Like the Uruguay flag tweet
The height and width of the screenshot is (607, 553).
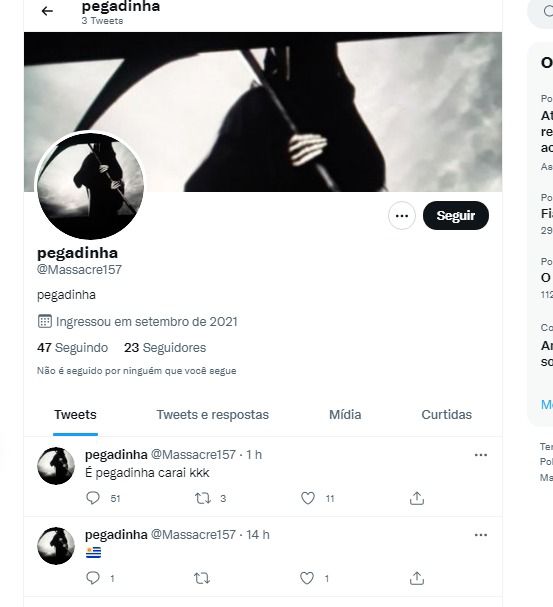point(307,578)
